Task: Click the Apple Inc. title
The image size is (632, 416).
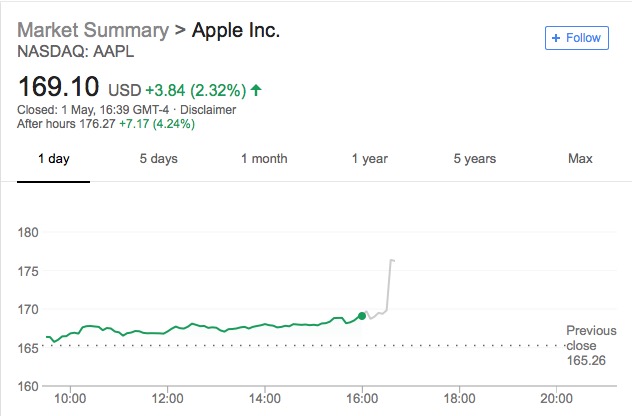Action: [235, 29]
